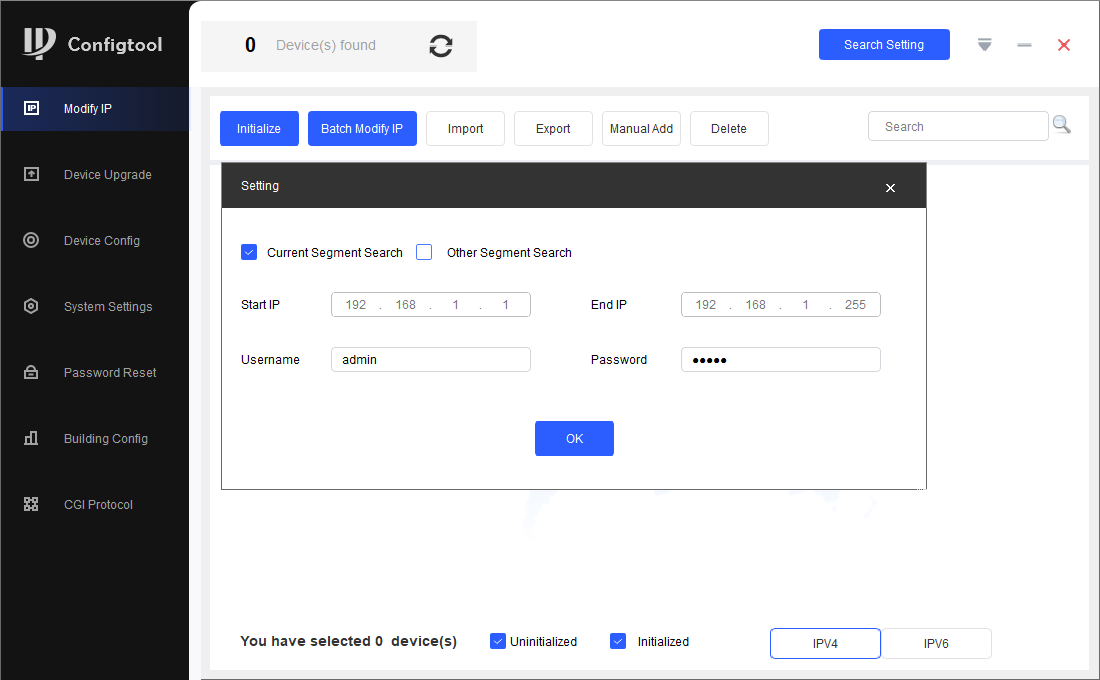Click the magnifier search icon
The image size is (1100, 680).
[x=1061, y=125]
